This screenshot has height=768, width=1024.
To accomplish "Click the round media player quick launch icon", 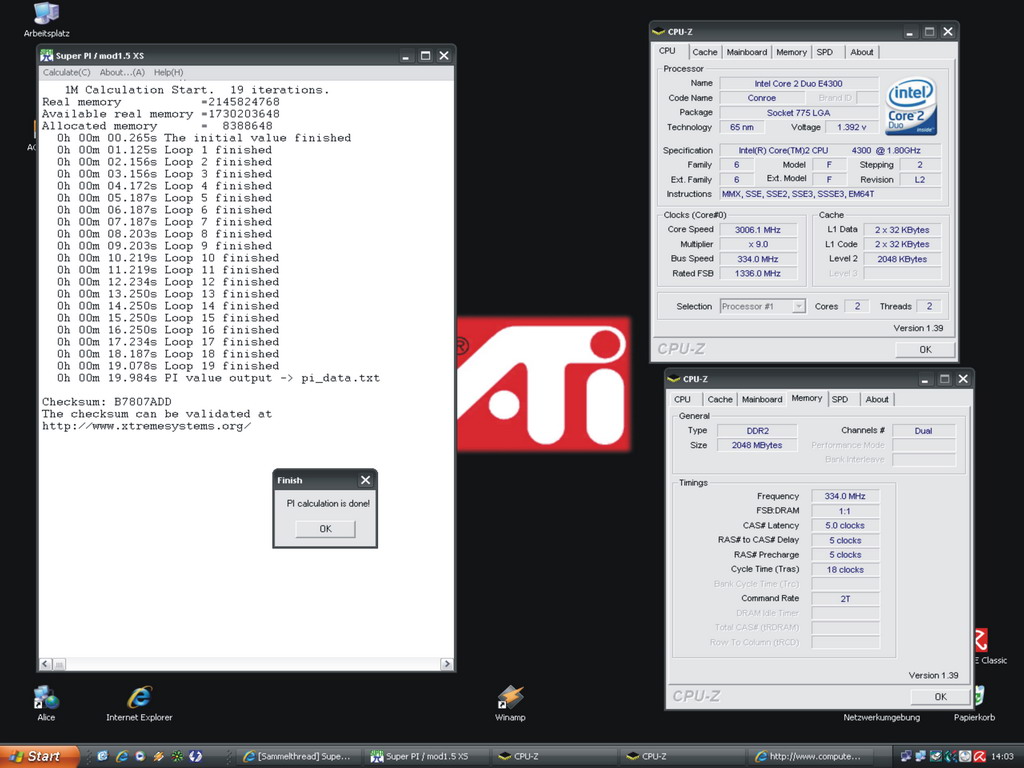I will [140, 756].
